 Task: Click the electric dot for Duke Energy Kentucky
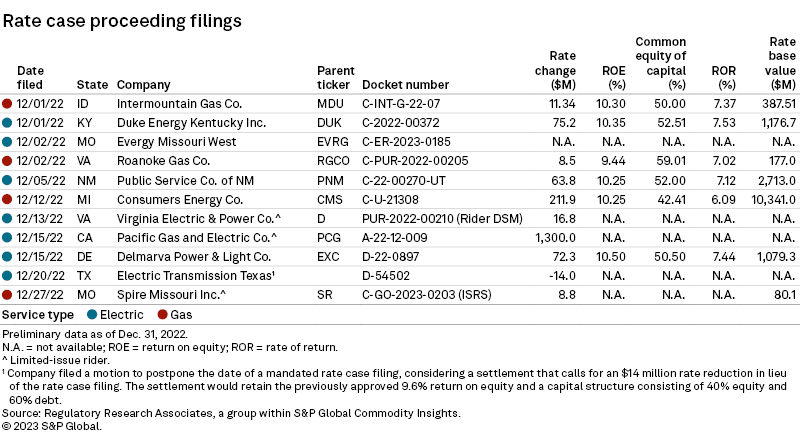pos(8,122)
